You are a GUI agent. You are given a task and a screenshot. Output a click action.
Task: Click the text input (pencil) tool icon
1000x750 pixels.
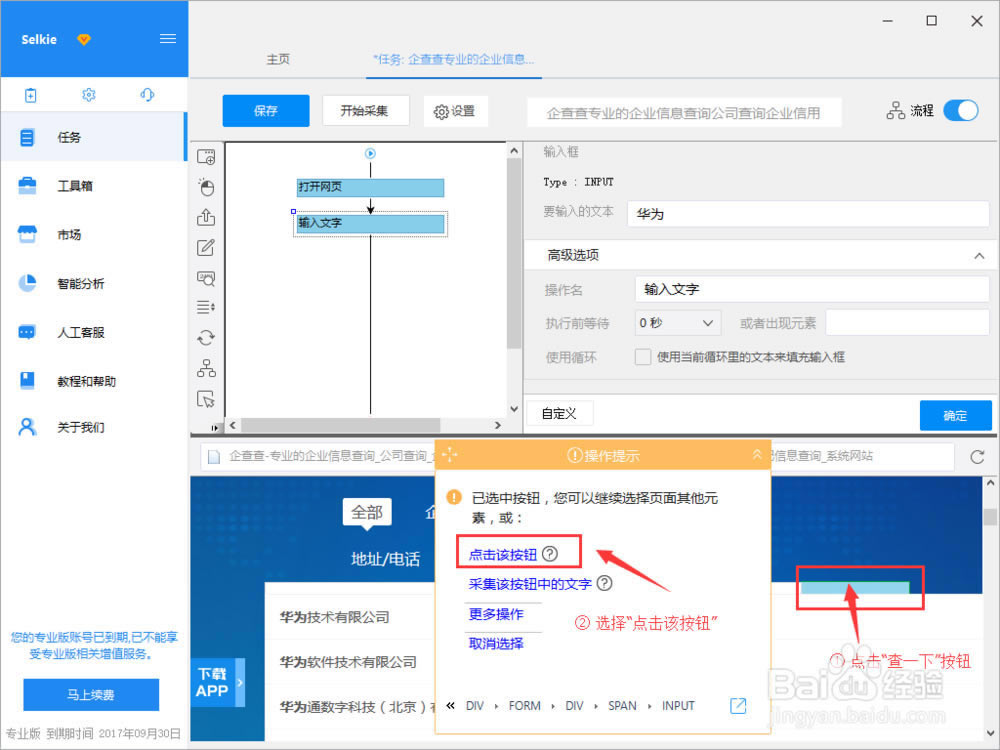[x=206, y=248]
